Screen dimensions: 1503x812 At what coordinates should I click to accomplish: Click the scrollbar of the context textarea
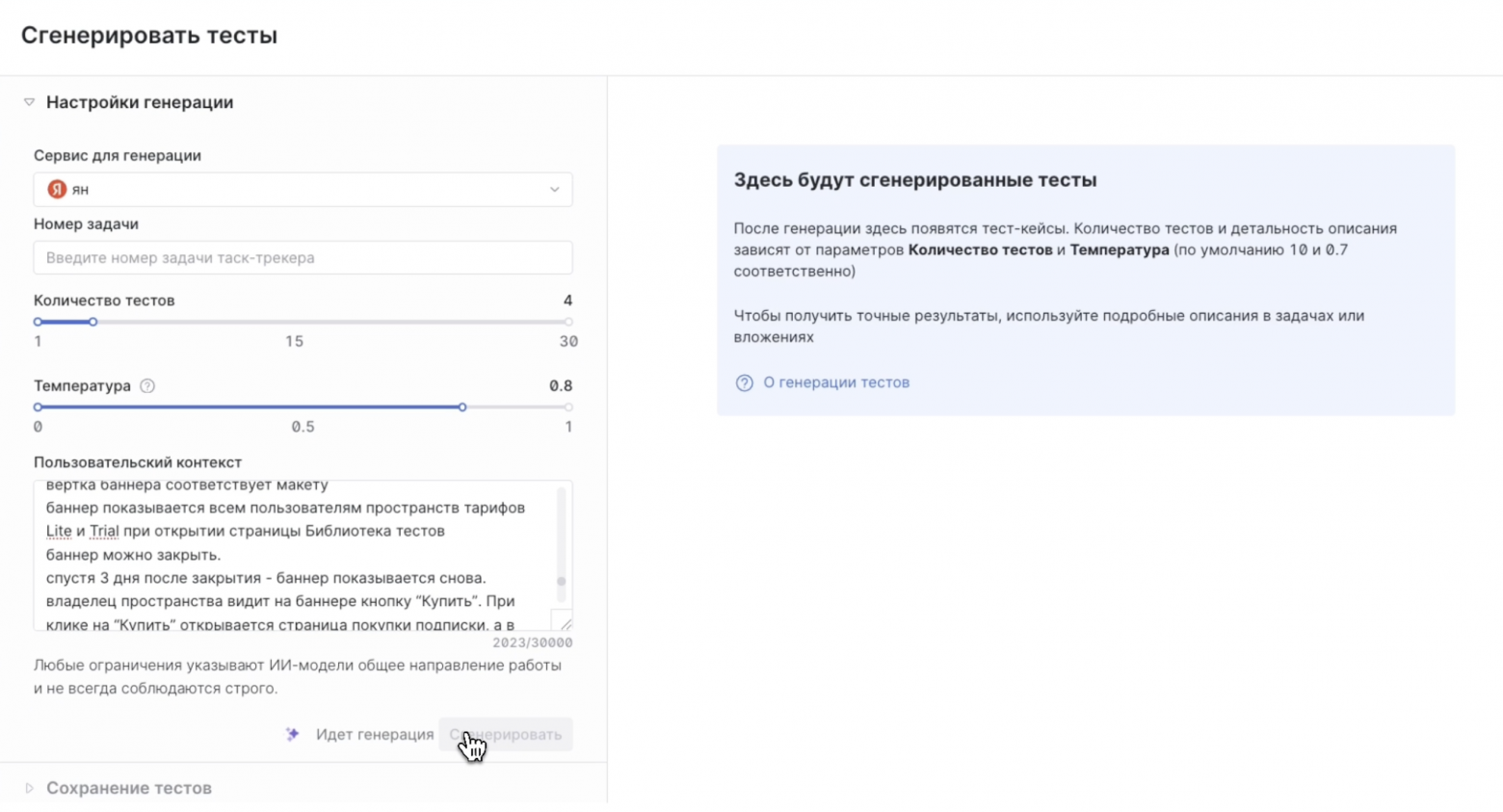[x=562, y=583]
